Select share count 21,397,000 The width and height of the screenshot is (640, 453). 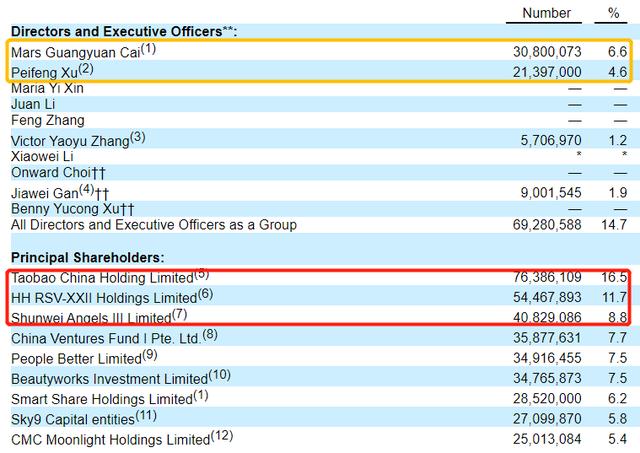(x=547, y=72)
